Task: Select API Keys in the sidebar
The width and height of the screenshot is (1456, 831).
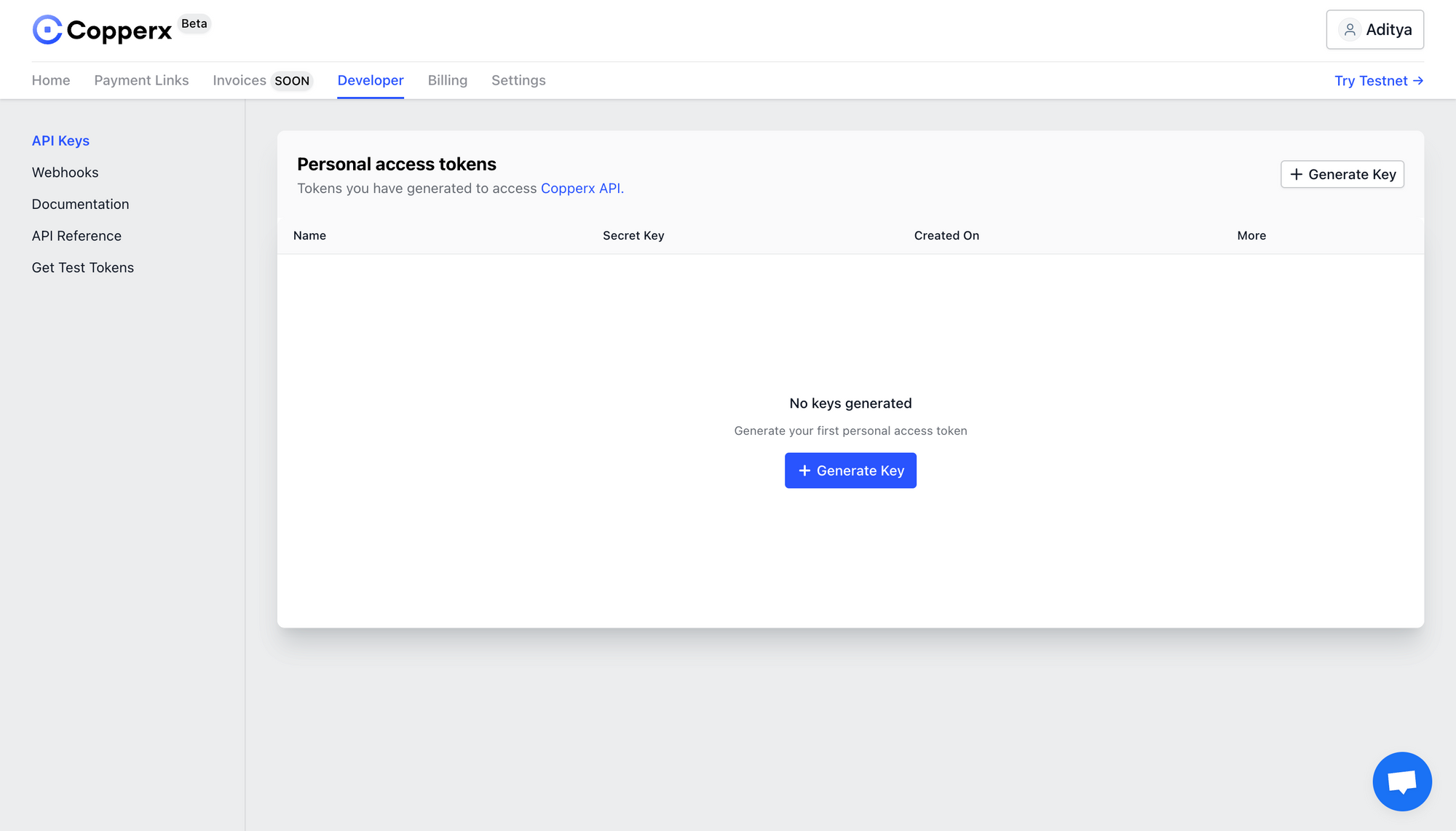Action: pos(60,141)
